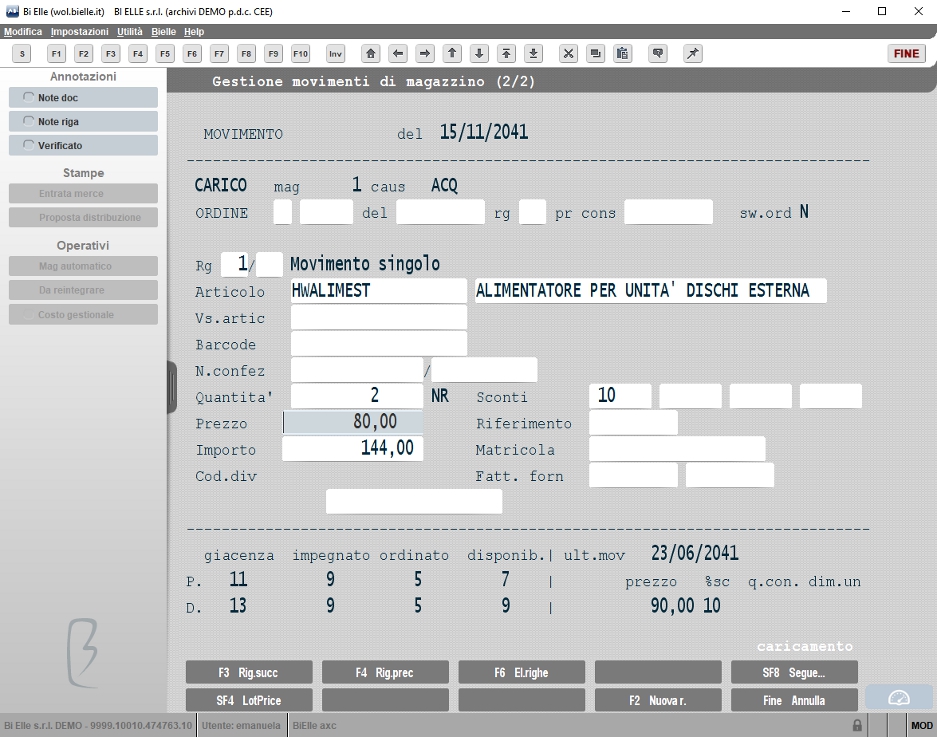Click the home icon in the toolbar
The image size is (937, 737).
[370, 54]
